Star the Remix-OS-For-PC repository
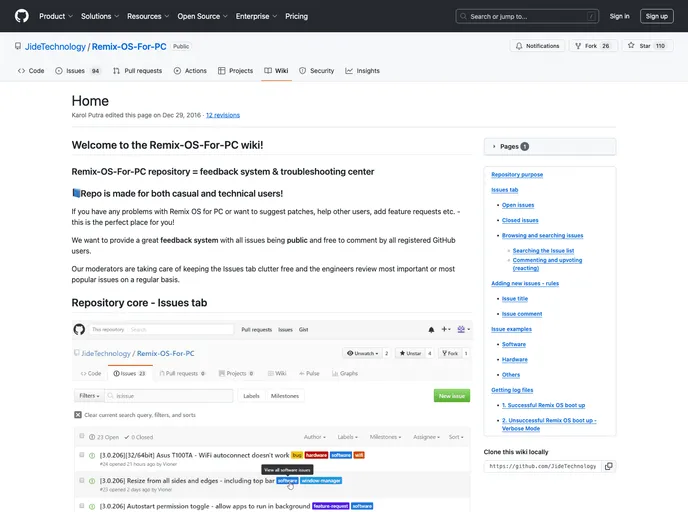This screenshot has width=688, height=512. pyautogui.click(x=647, y=46)
